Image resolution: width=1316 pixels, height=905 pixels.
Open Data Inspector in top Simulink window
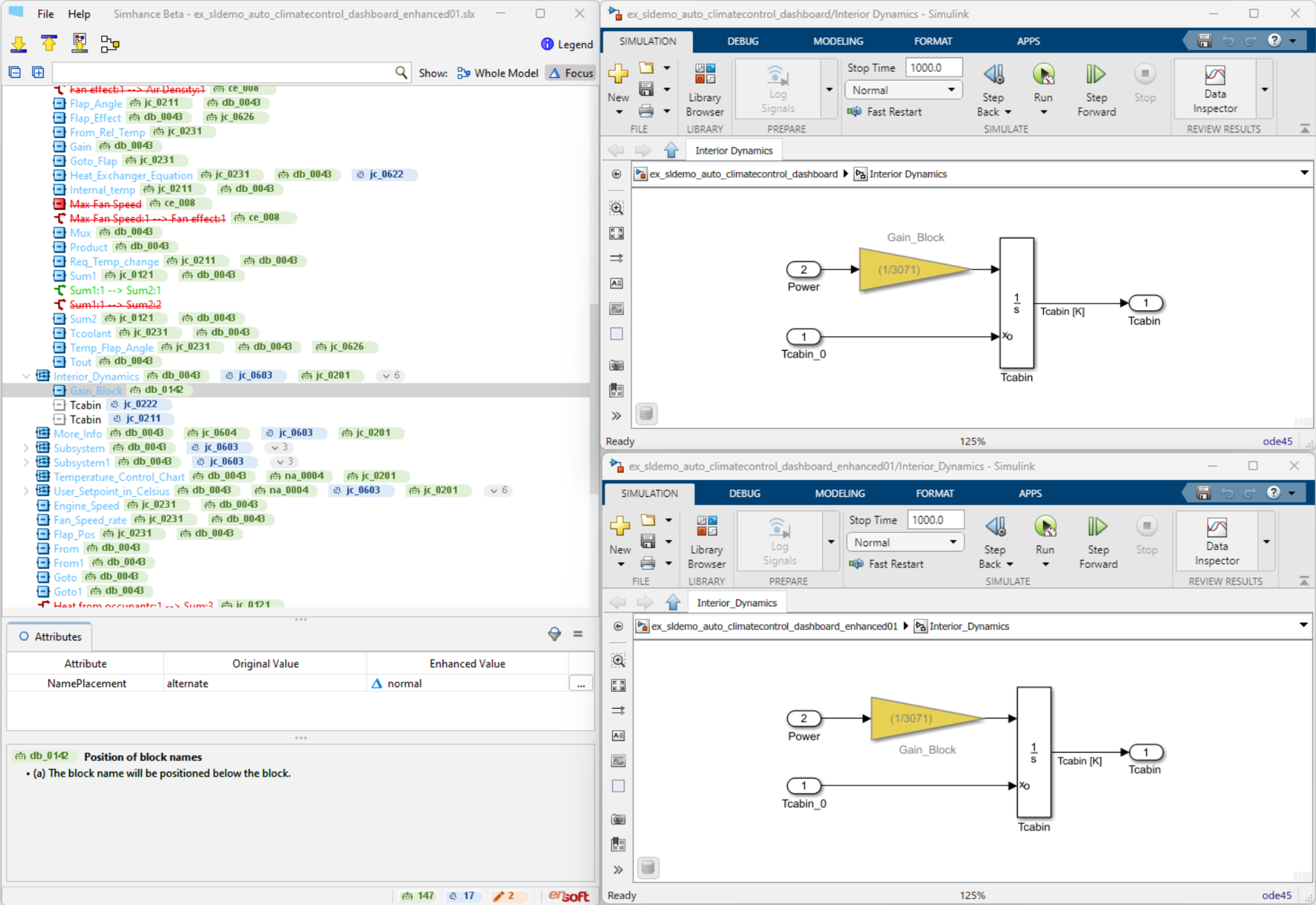(1214, 88)
